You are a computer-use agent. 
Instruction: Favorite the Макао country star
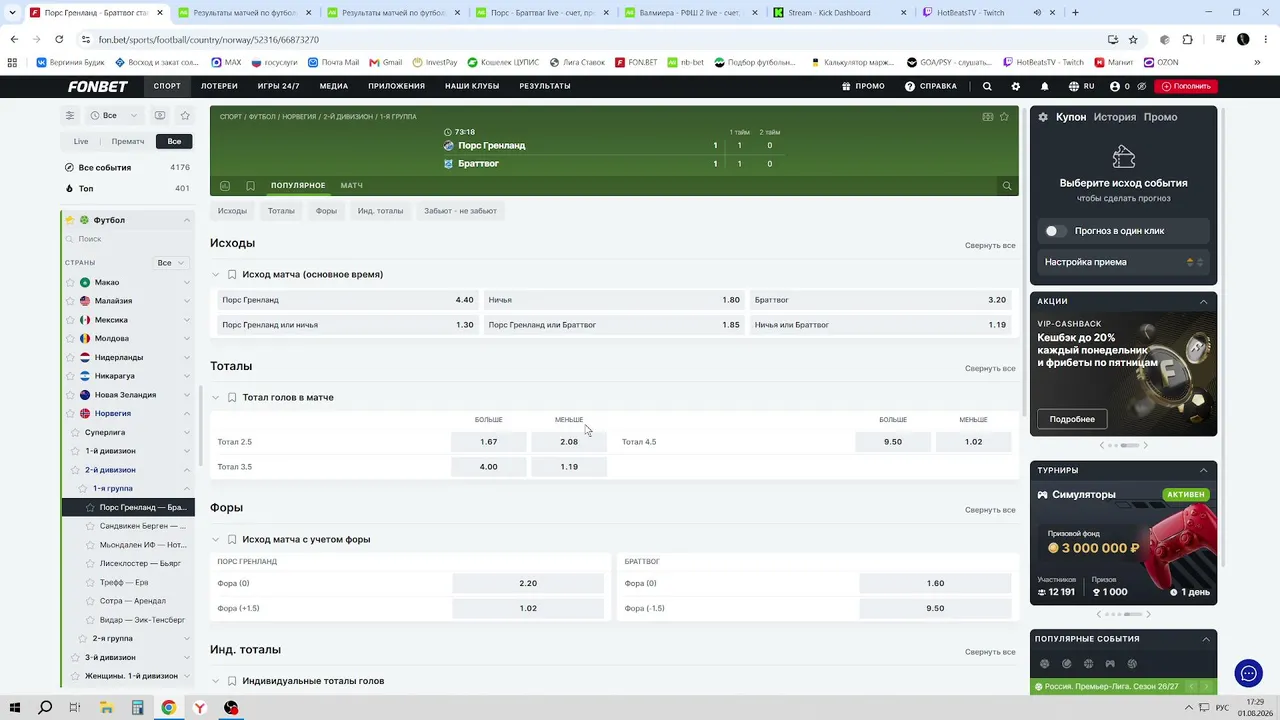click(x=70, y=283)
